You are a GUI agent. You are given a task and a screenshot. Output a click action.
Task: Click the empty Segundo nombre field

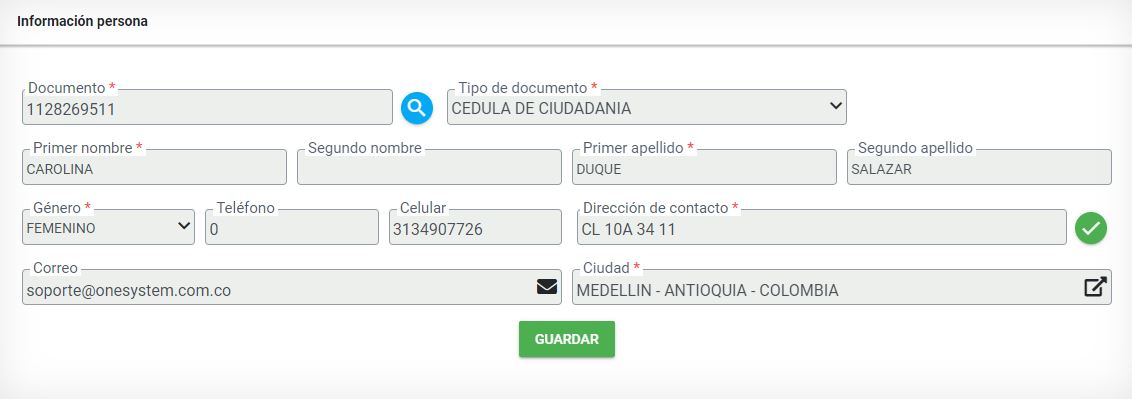point(430,167)
